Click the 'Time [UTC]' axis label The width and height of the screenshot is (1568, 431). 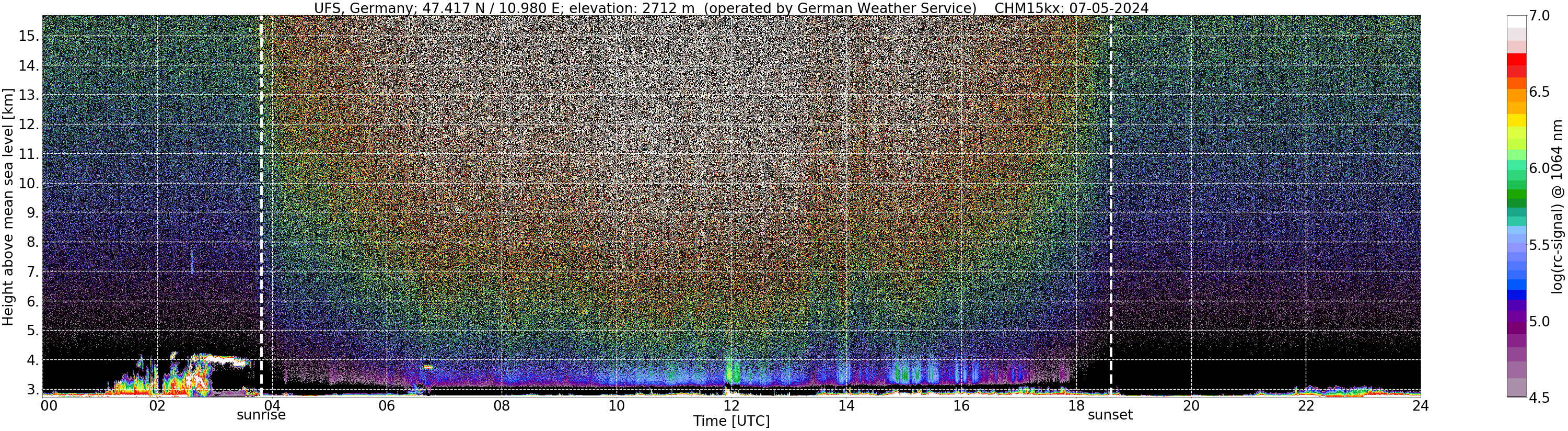coord(731,421)
